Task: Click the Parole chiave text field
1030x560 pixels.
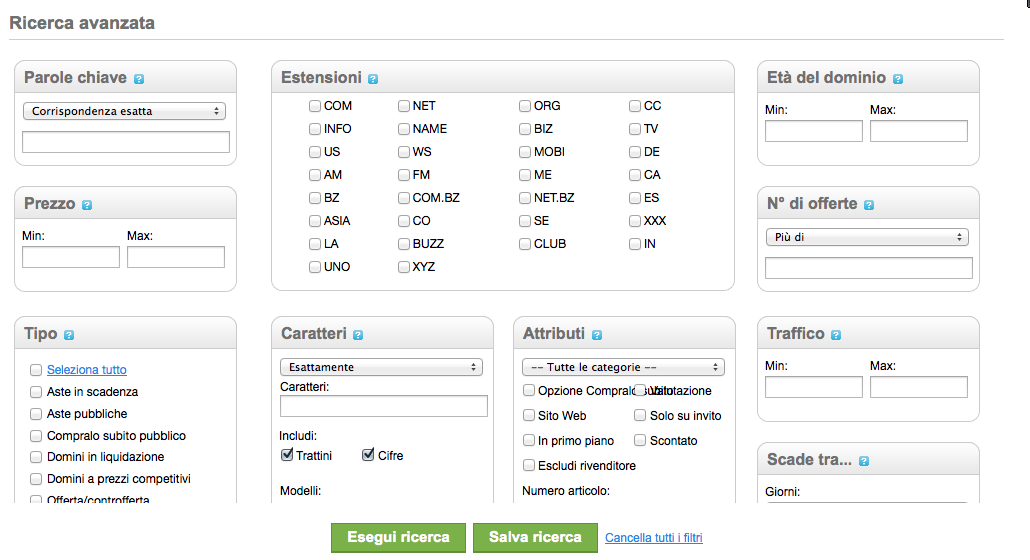Action: pyautogui.click(x=126, y=142)
